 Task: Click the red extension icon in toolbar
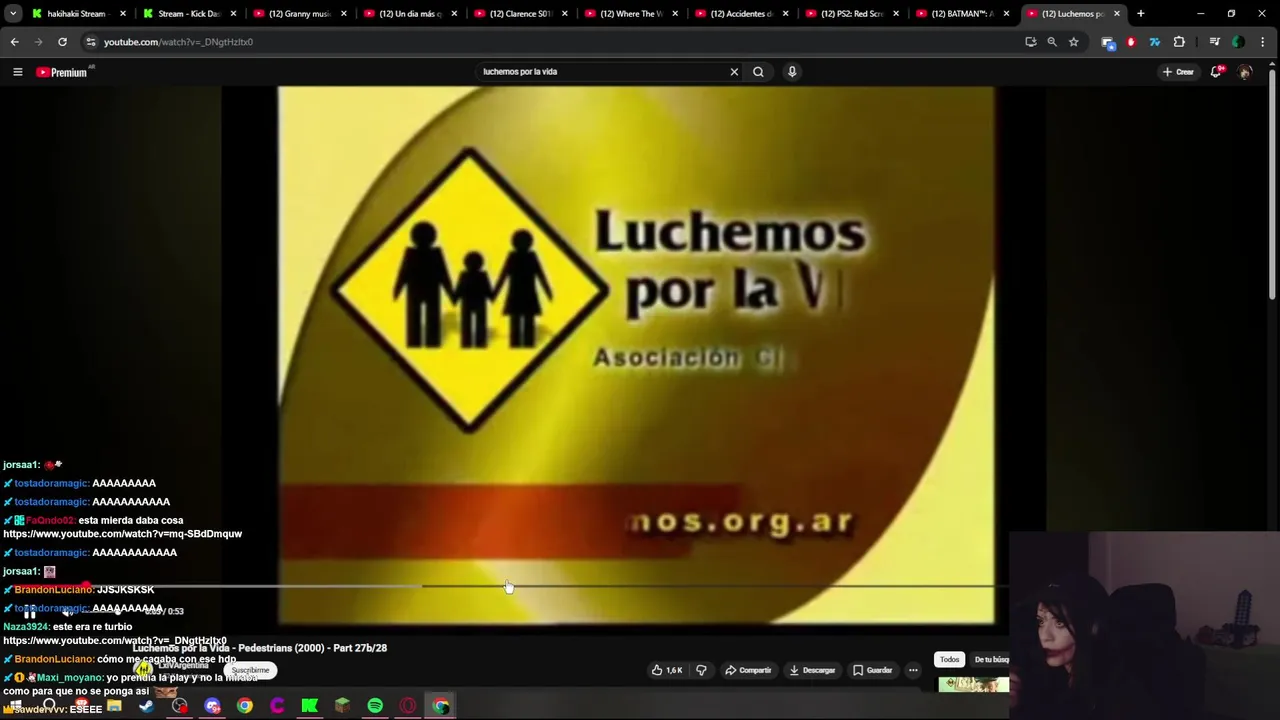click(x=1131, y=42)
